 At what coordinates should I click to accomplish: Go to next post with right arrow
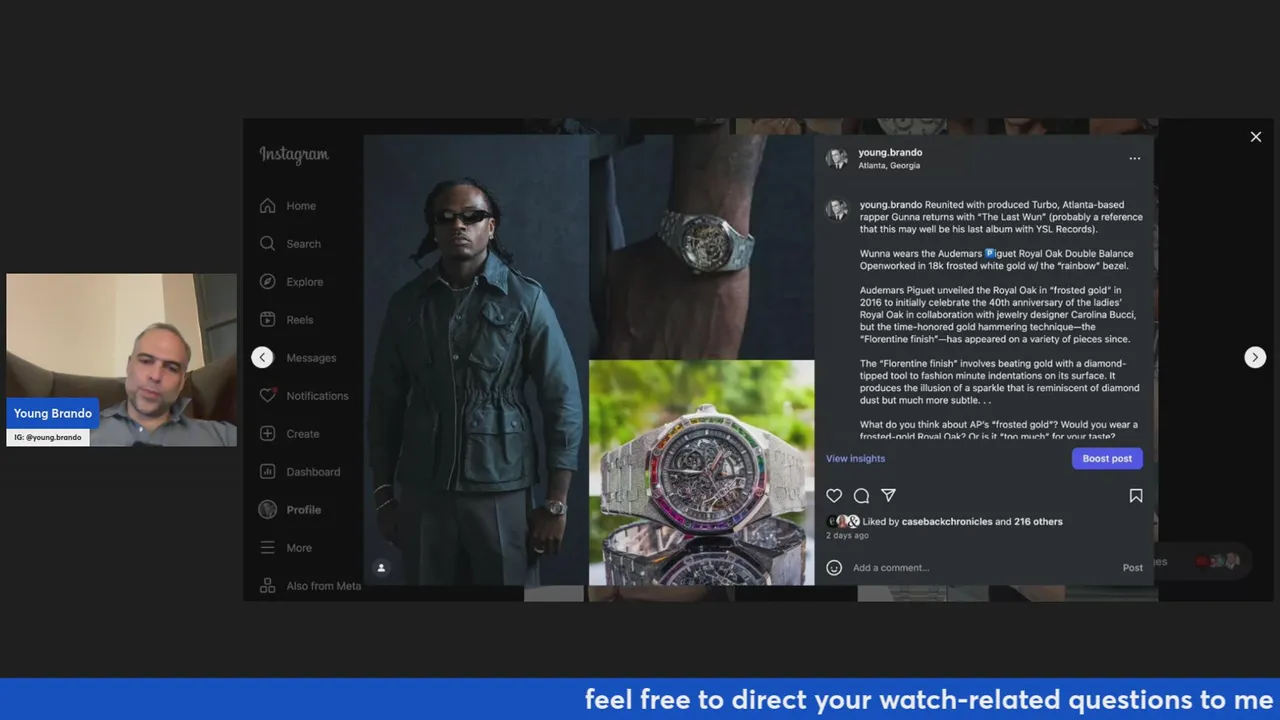click(x=1255, y=357)
